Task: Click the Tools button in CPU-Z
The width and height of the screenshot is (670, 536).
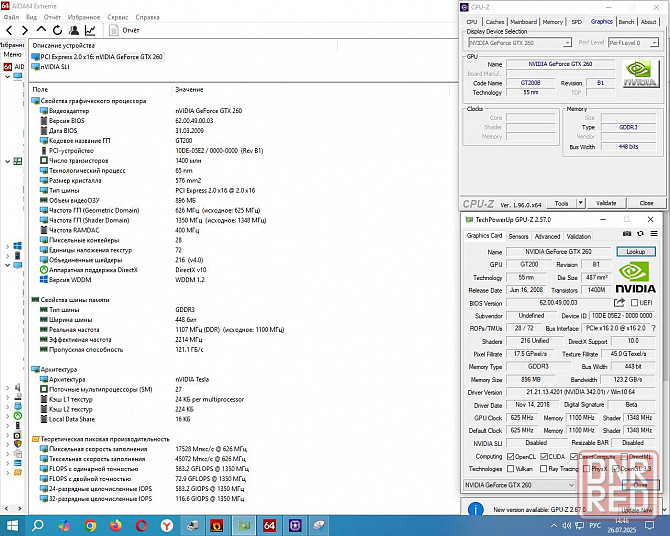Action: (x=561, y=203)
